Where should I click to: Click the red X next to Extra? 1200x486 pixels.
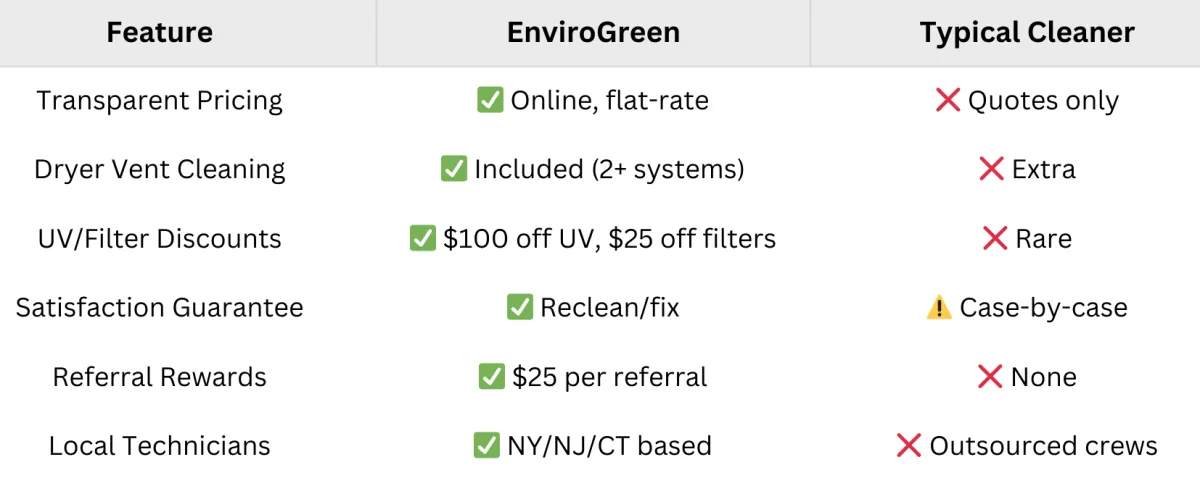coord(992,169)
